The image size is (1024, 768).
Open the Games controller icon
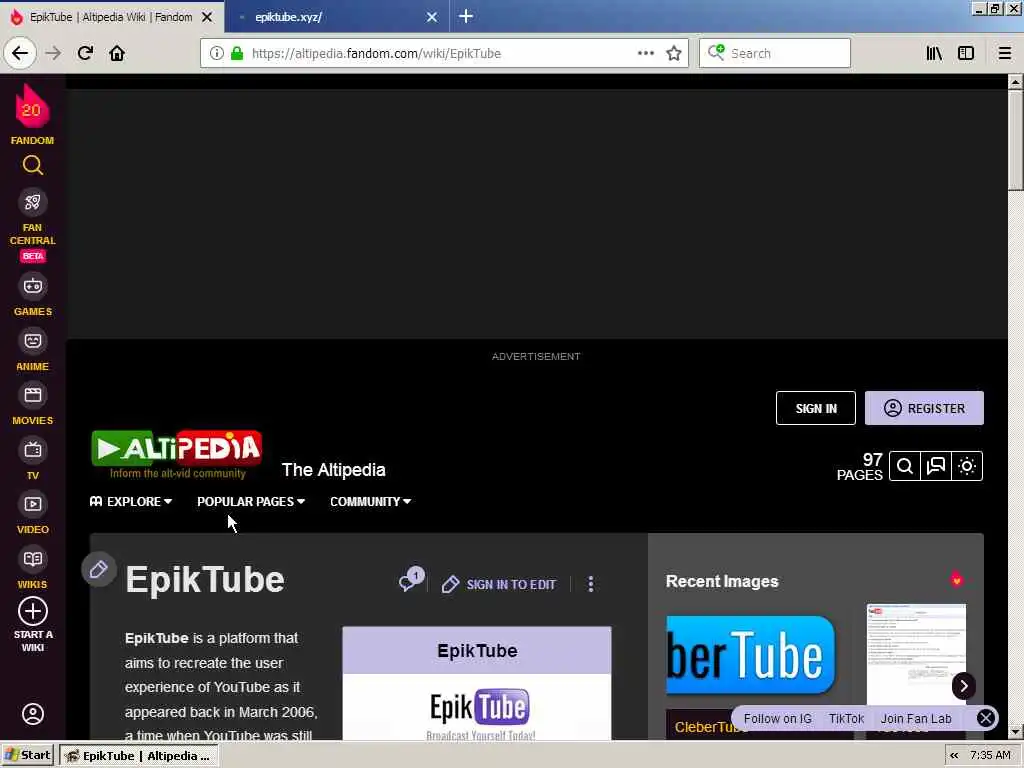tap(33, 286)
